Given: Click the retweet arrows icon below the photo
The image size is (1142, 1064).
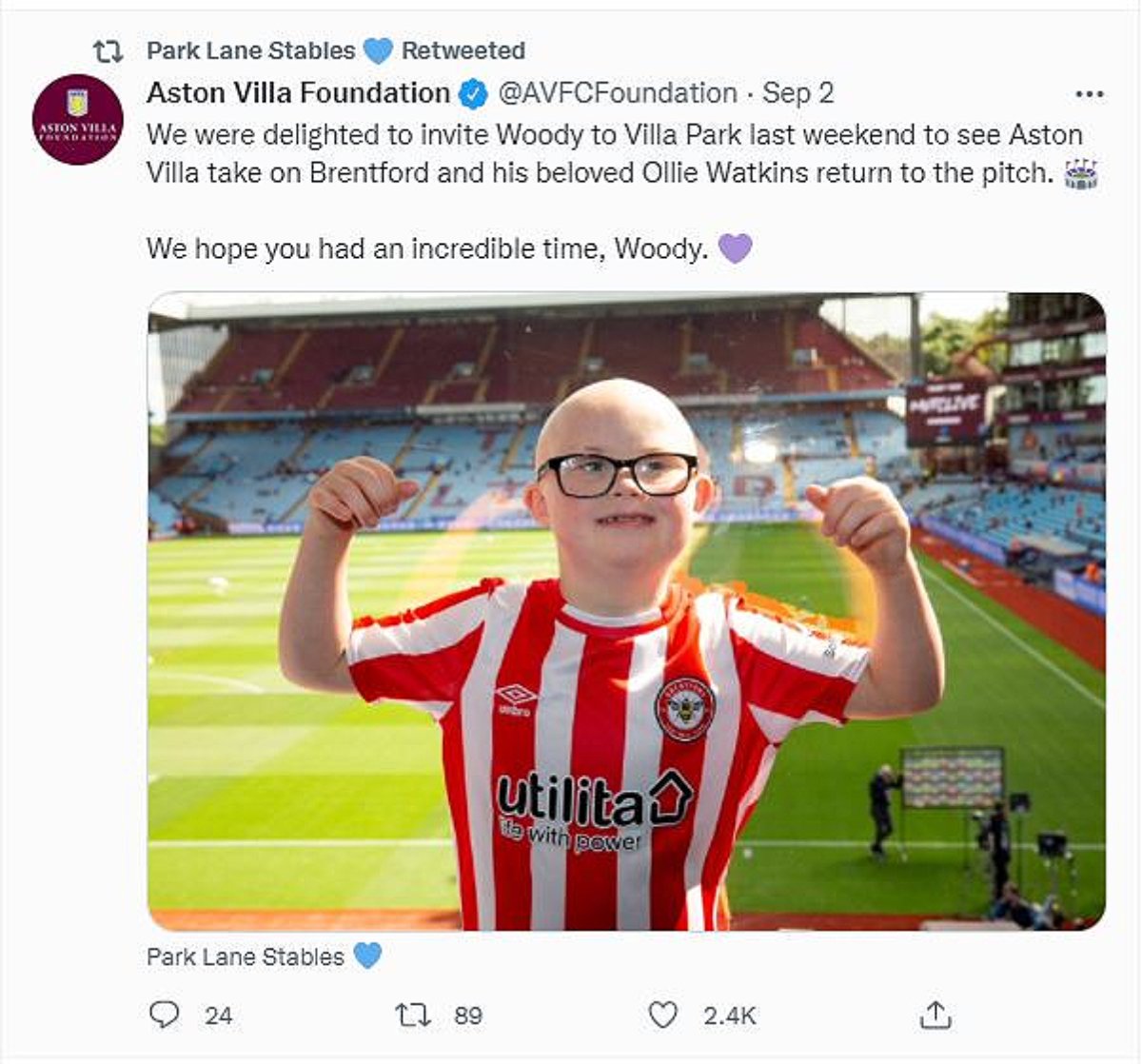Looking at the screenshot, I should pyautogui.click(x=412, y=1015).
